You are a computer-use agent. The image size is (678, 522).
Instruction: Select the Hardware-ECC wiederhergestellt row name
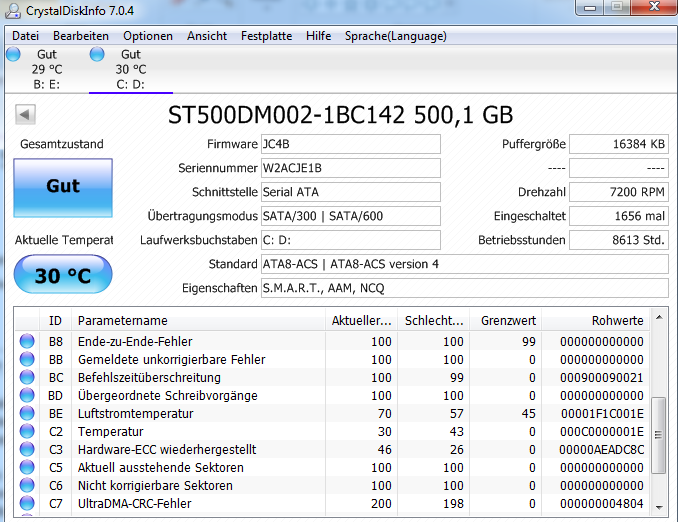(167, 449)
